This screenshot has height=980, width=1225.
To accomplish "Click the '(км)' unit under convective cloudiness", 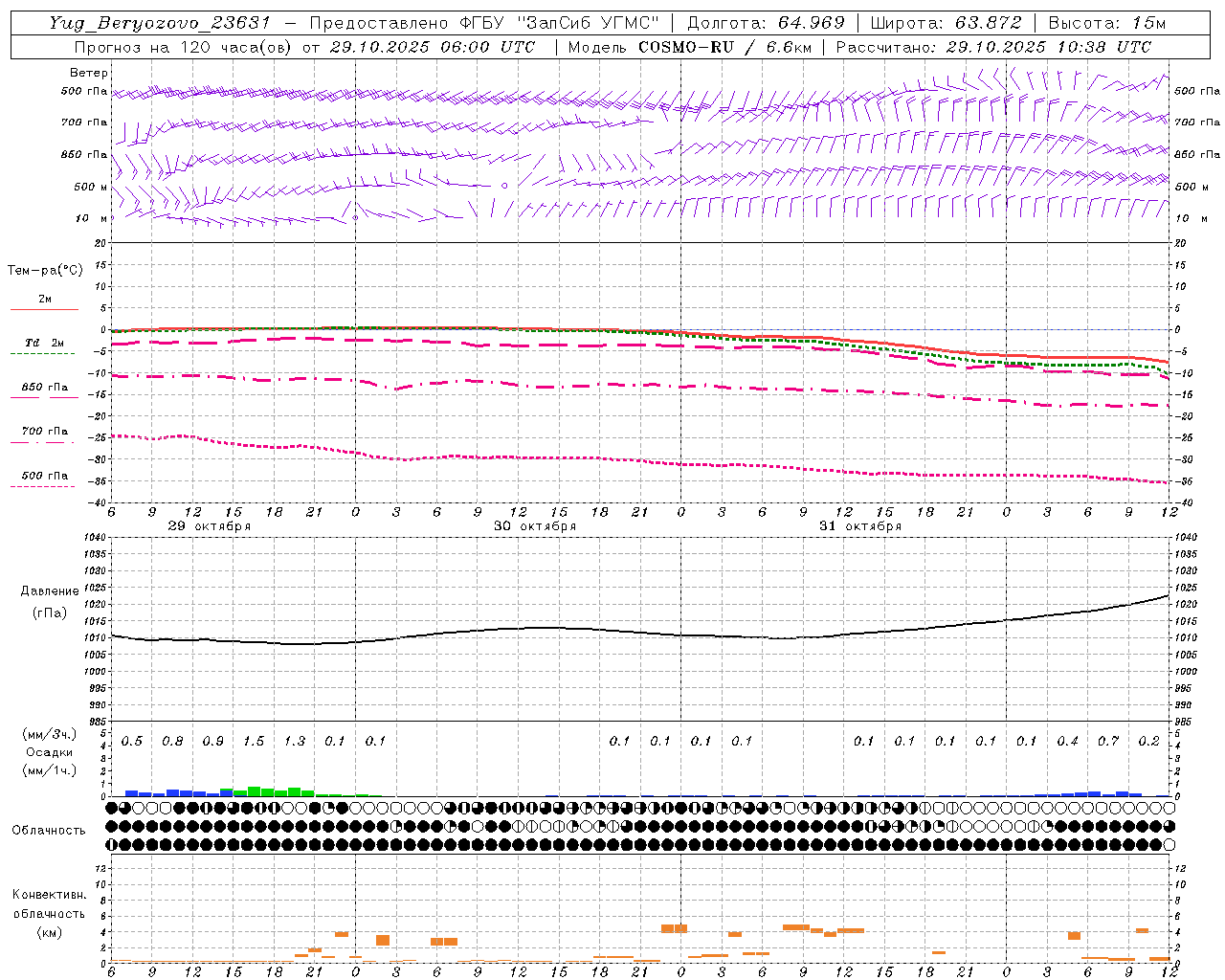I will 49,932.
